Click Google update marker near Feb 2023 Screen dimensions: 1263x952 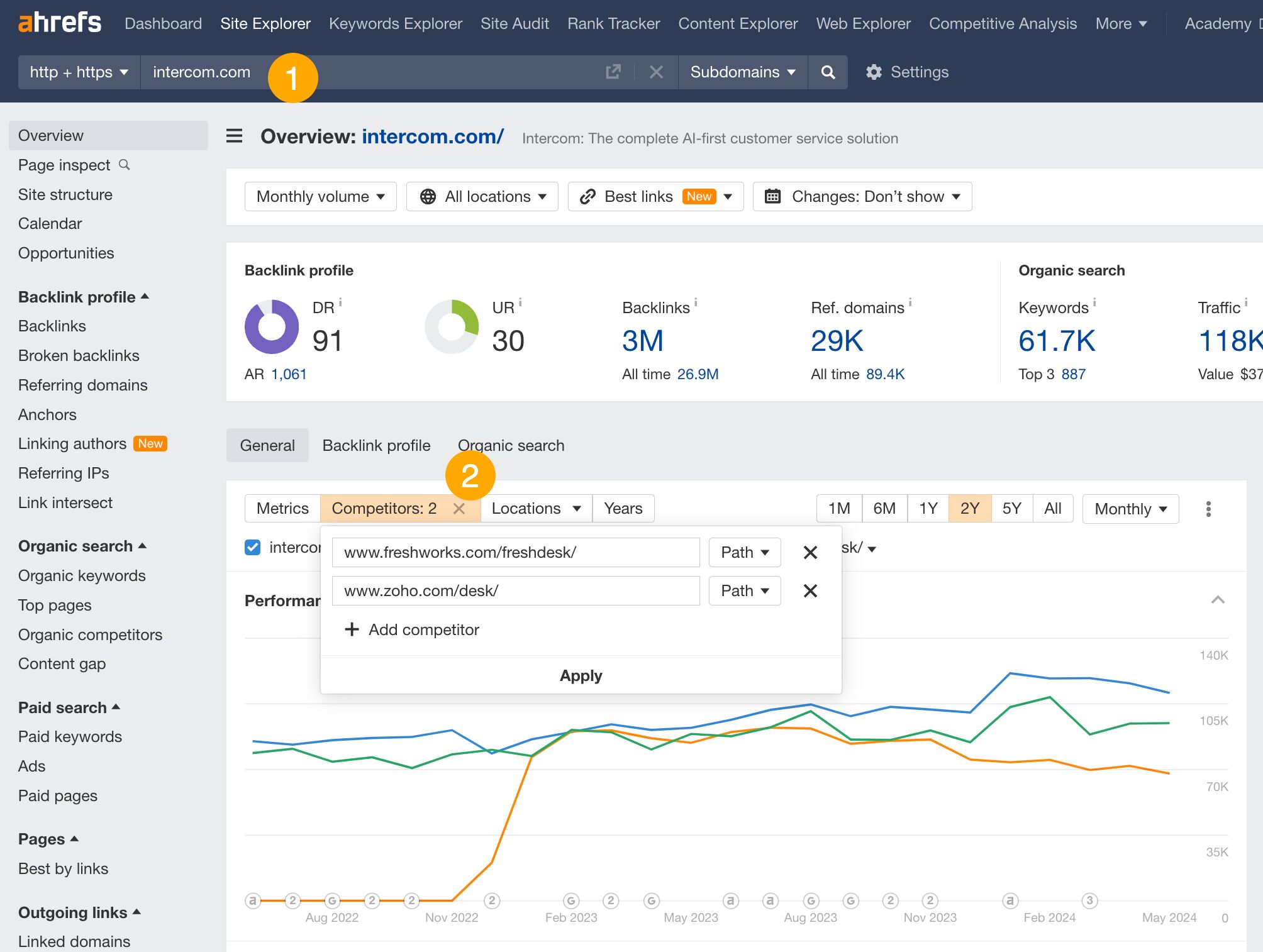(x=571, y=900)
